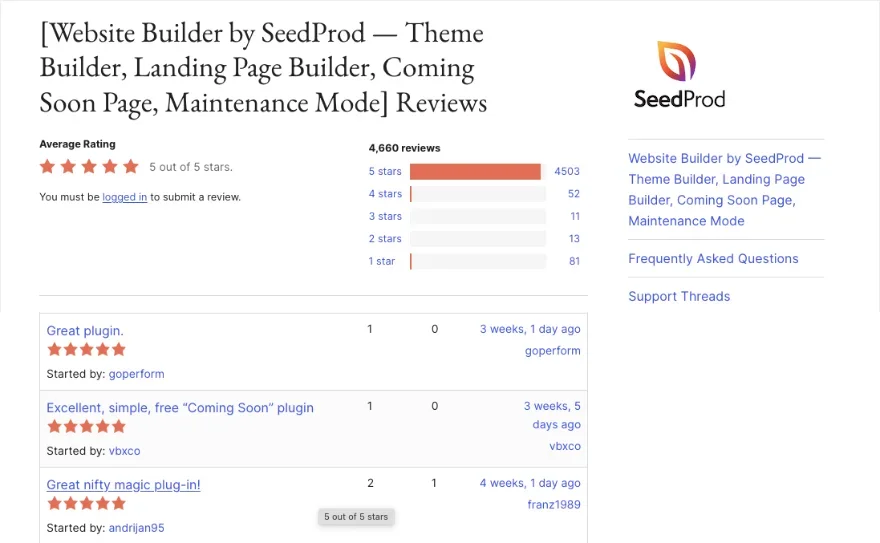Click stars under Great nifty magic review
The width and height of the screenshot is (880, 543).
(86, 504)
